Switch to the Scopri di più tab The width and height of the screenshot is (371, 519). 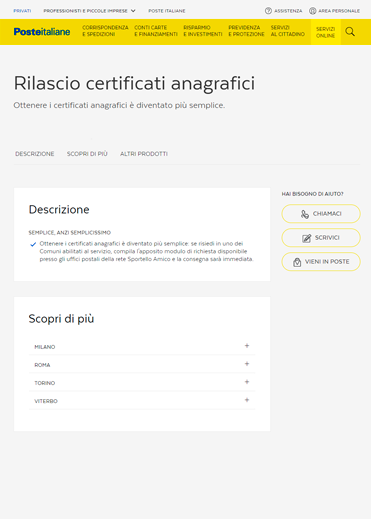click(87, 154)
